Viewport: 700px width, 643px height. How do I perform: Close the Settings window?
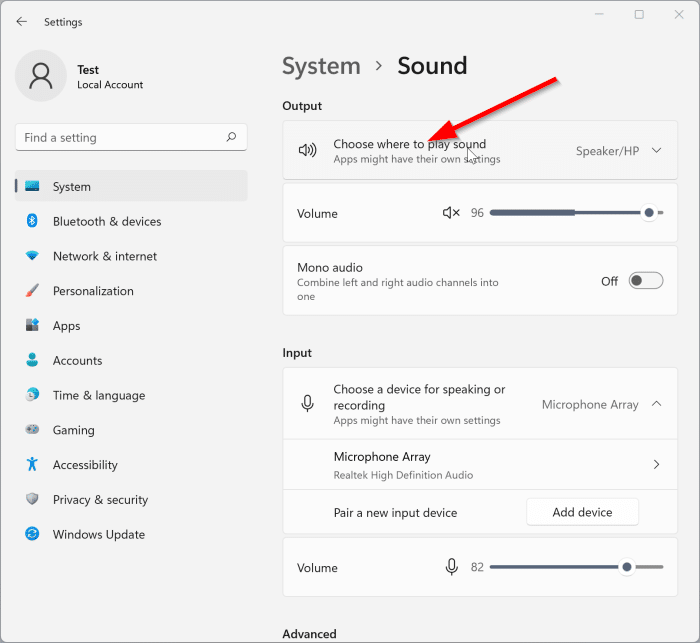pyautogui.click(x=679, y=14)
